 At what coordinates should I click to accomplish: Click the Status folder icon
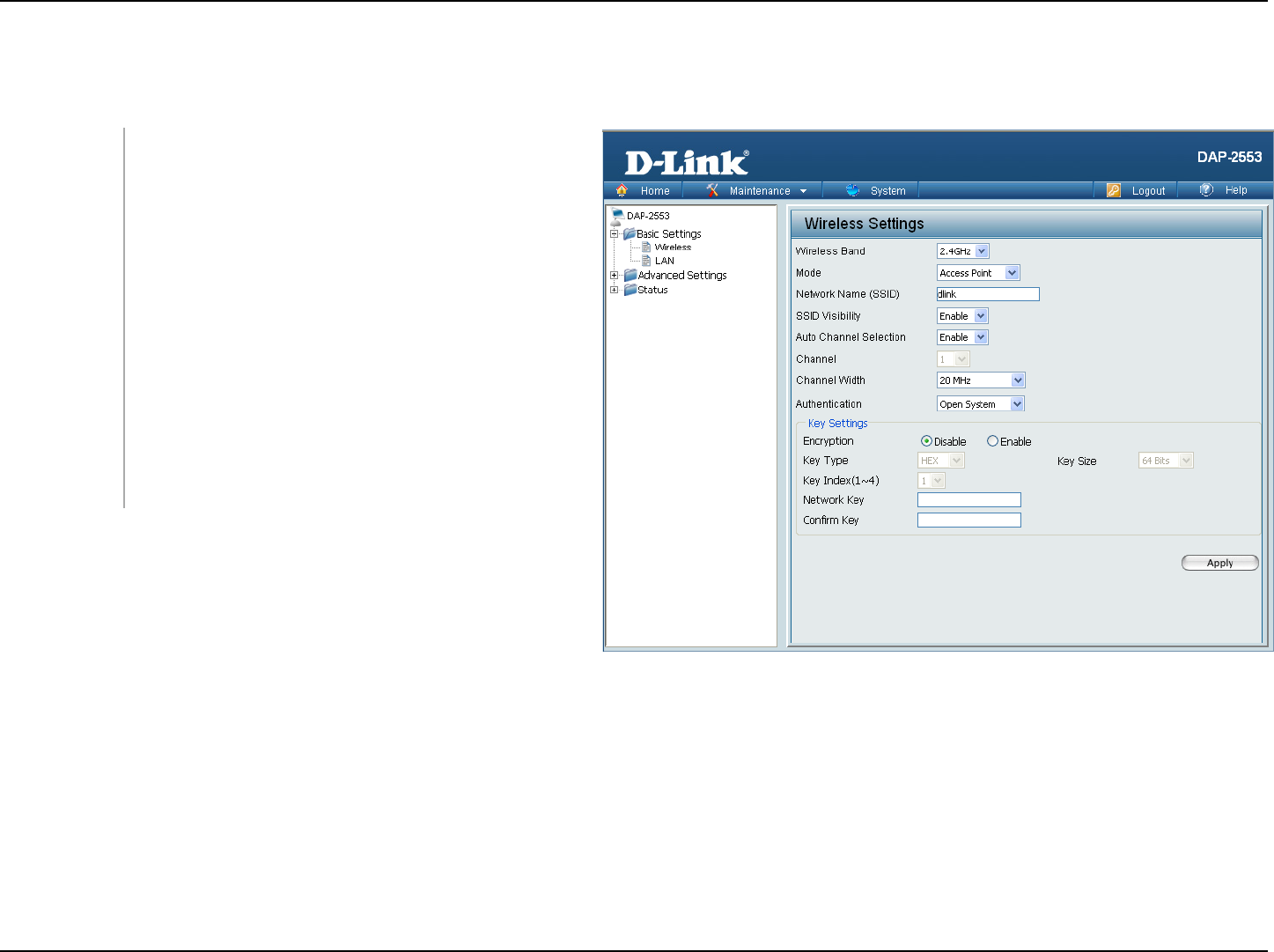[630, 290]
